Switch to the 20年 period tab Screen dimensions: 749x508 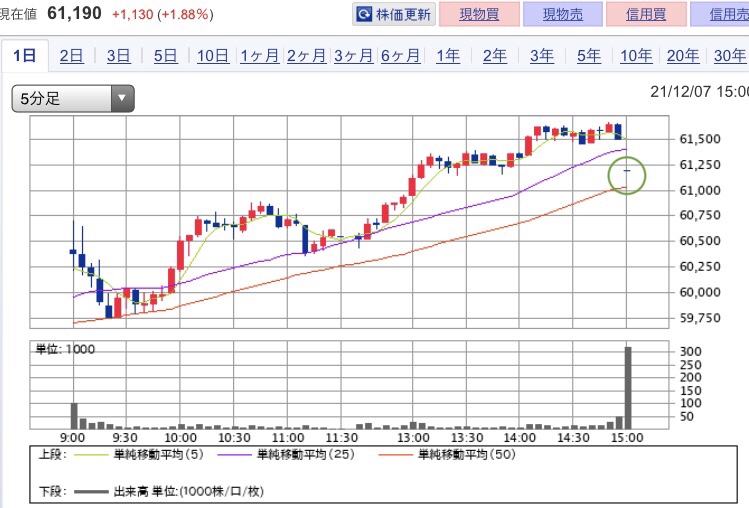(x=683, y=56)
